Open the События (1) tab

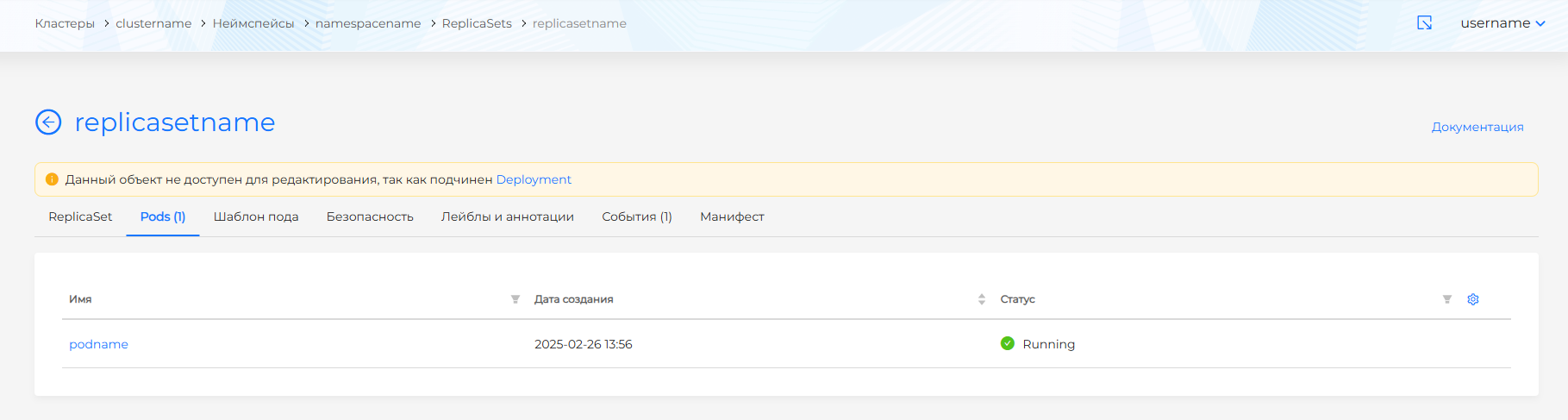click(x=636, y=216)
